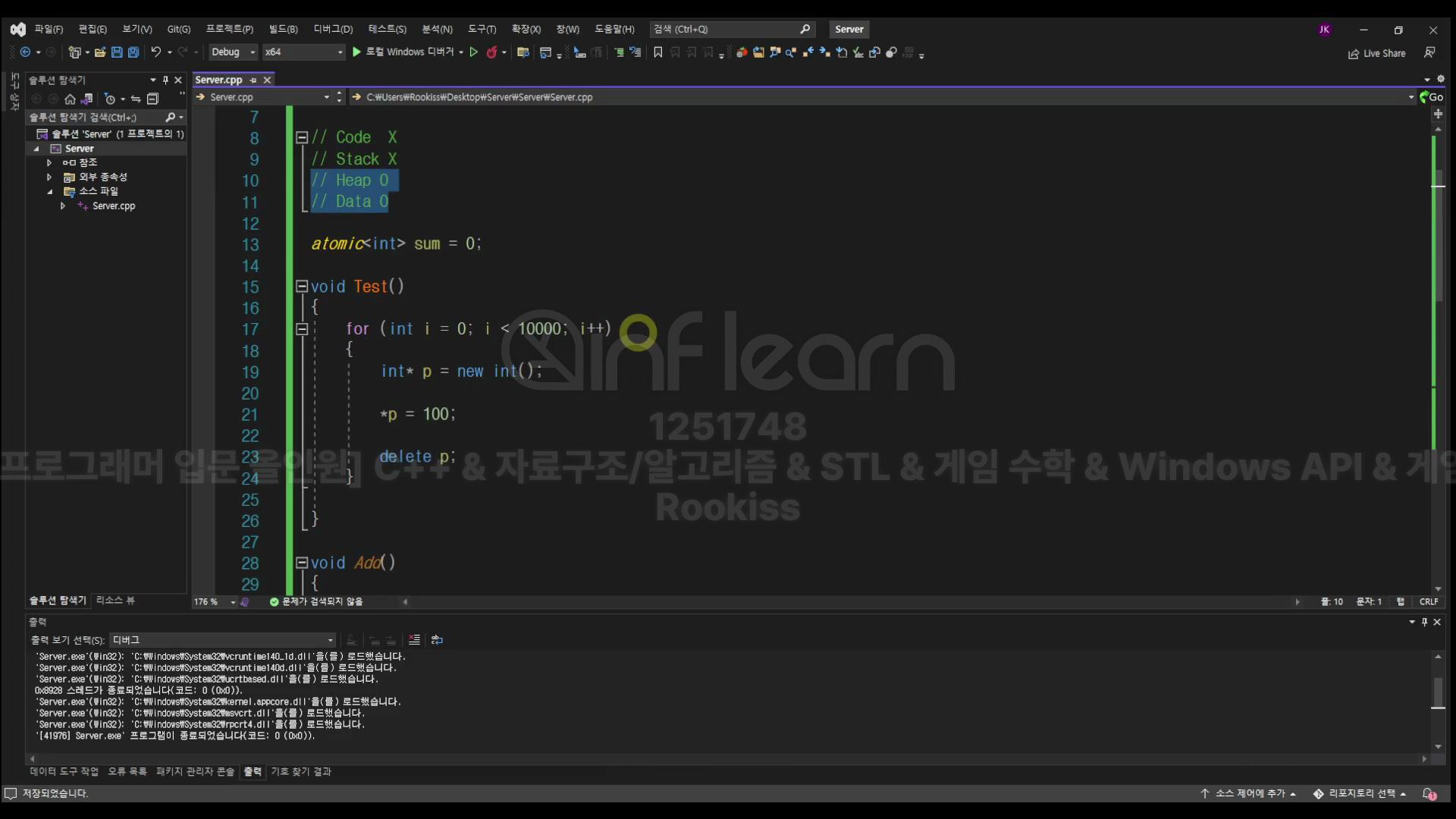Image resolution: width=1456 pixels, height=819 pixels.
Task: Open the Debug configuration dropdown
Action: 233,52
